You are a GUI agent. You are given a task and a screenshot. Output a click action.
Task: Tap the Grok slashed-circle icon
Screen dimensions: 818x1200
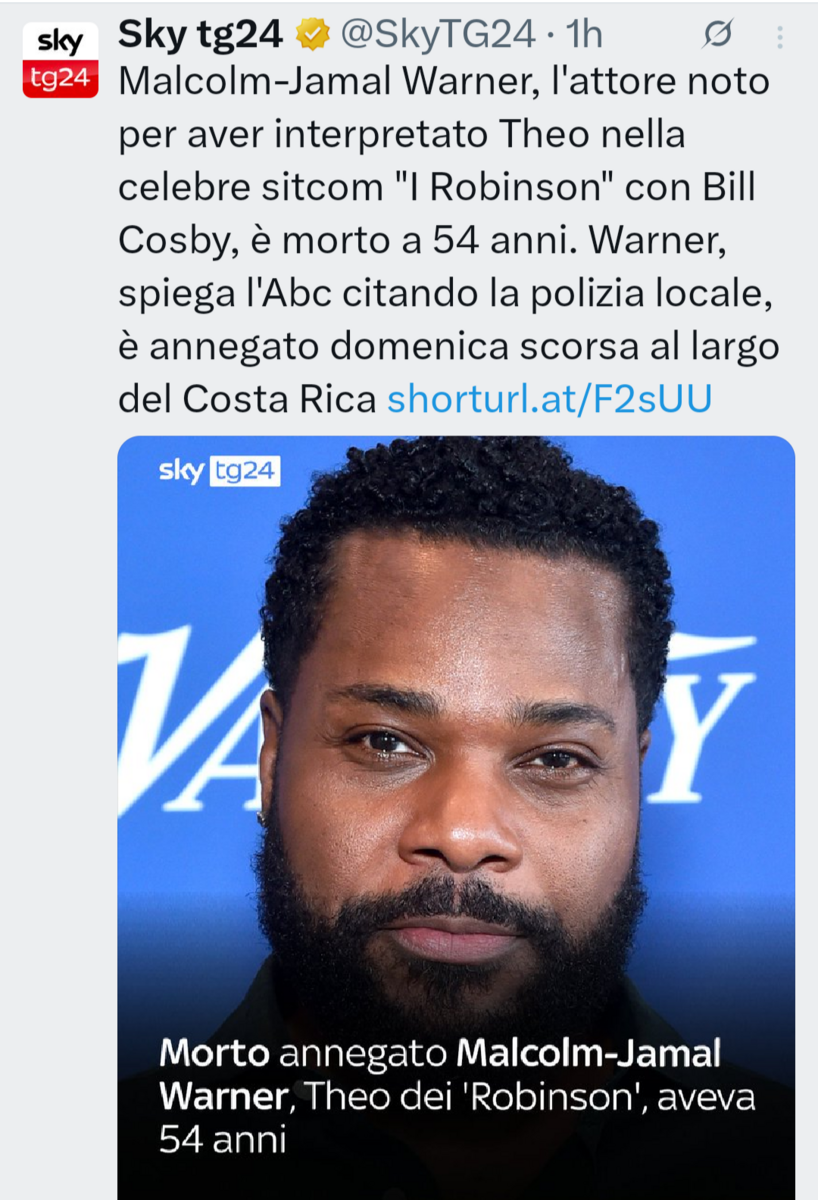pos(716,36)
